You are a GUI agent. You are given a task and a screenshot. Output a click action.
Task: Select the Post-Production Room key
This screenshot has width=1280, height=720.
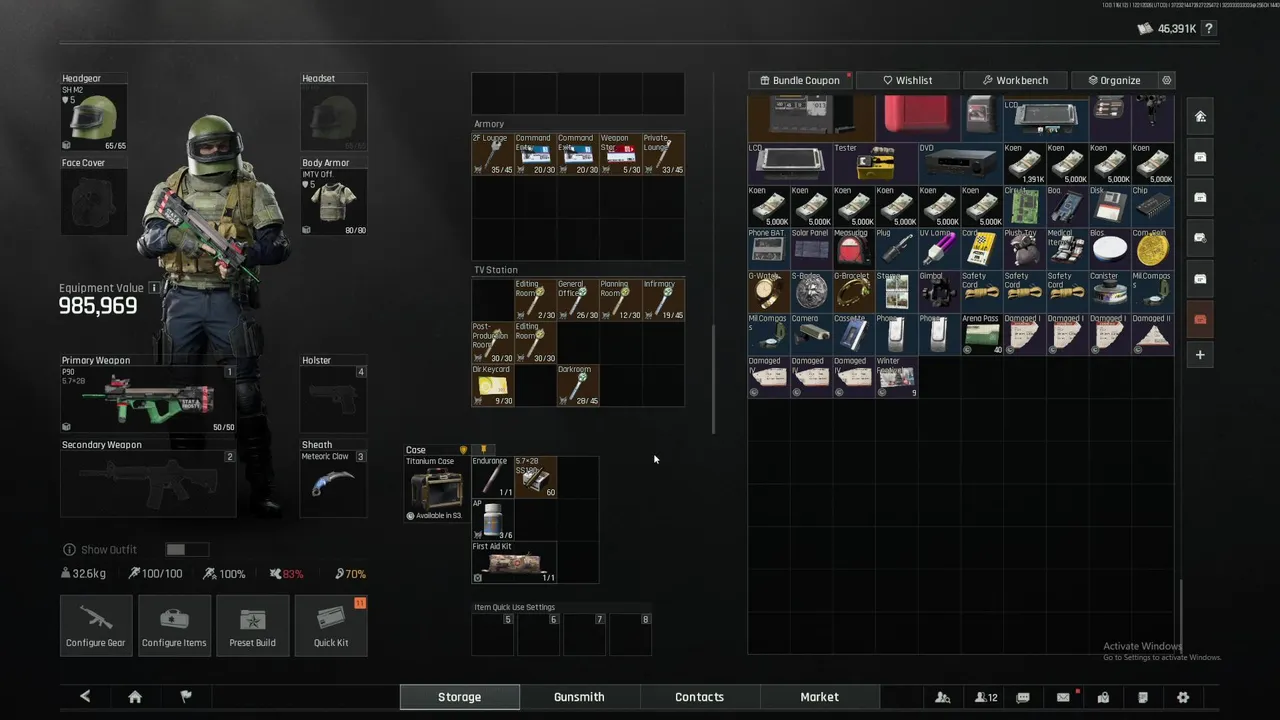(493, 342)
